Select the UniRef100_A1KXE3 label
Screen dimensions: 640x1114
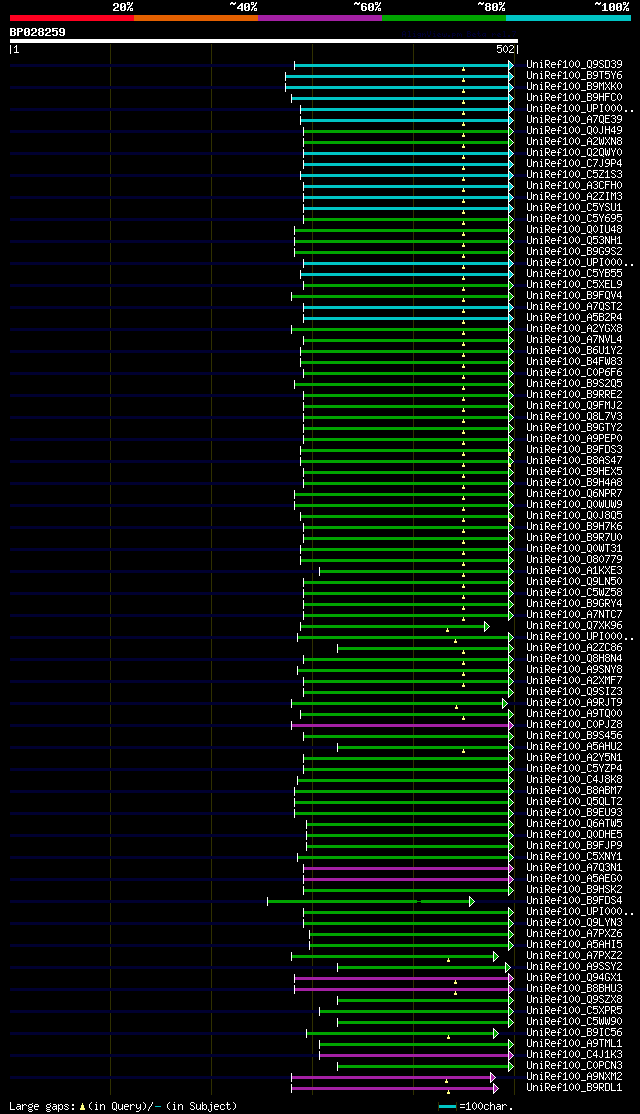(574, 570)
